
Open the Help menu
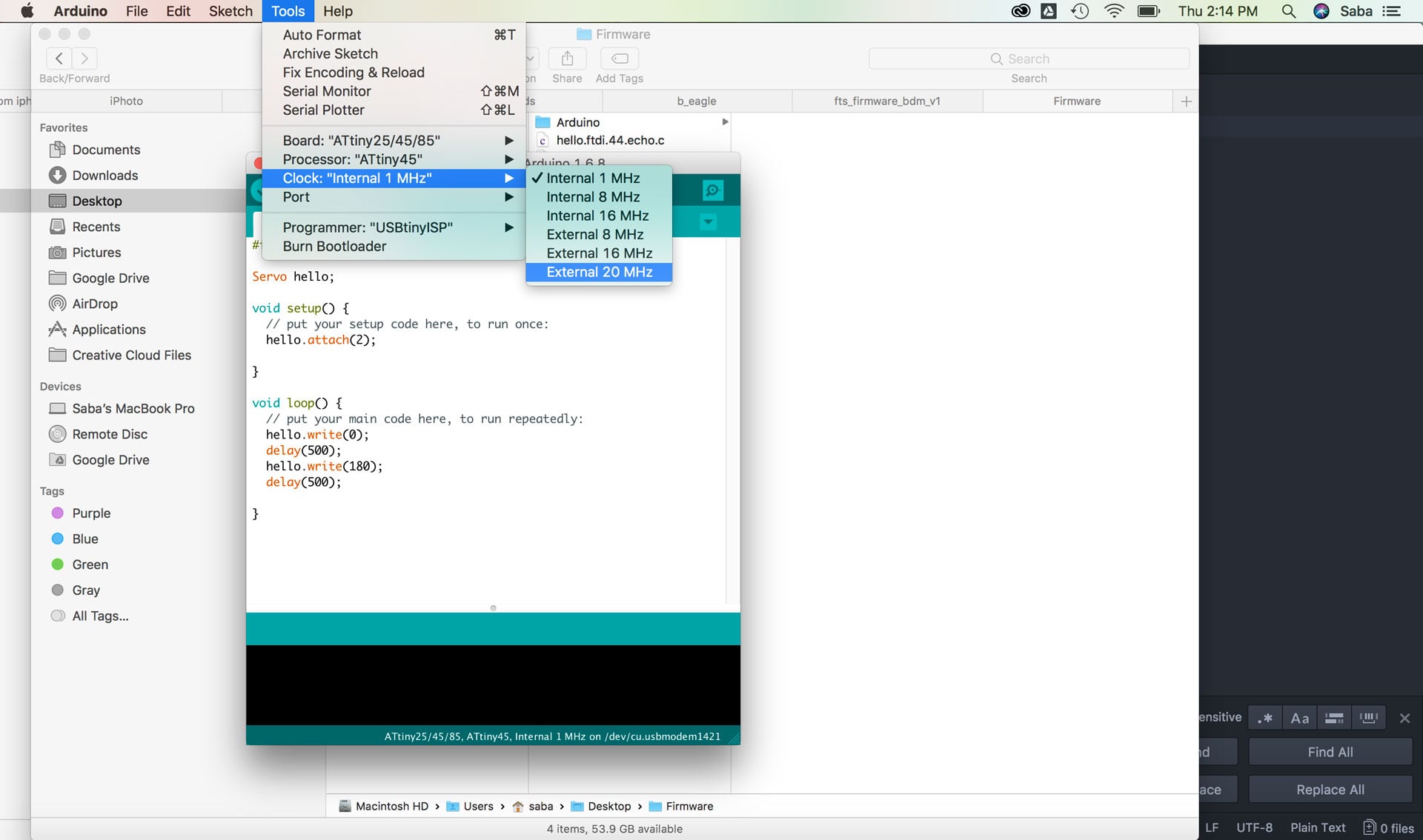338,11
